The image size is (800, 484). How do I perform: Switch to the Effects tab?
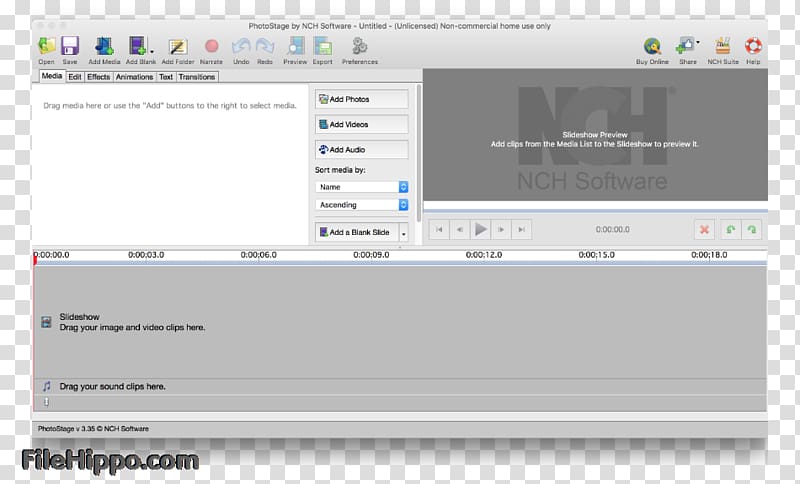(x=98, y=77)
